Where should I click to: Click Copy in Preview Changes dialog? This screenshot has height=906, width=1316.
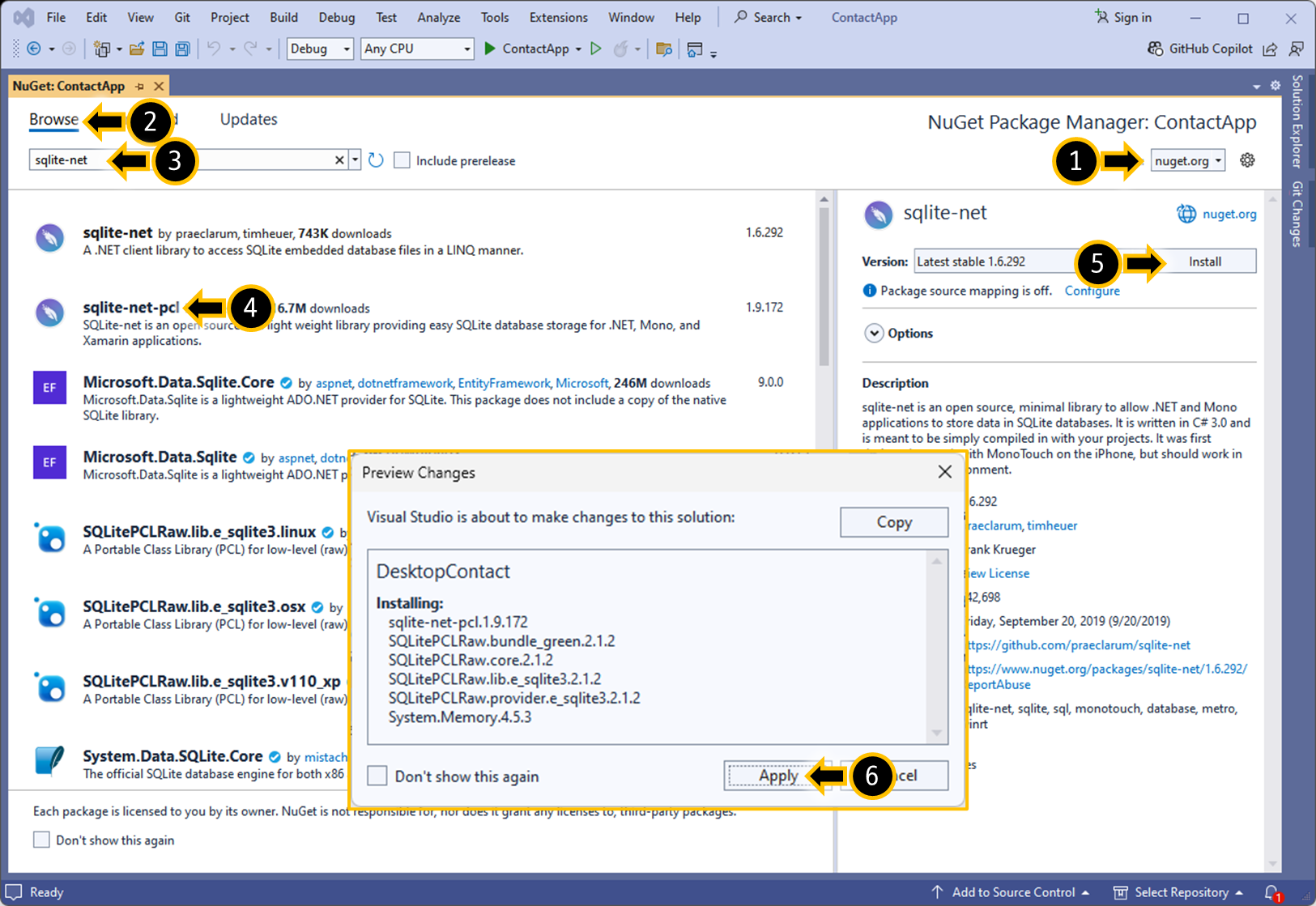tap(894, 522)
